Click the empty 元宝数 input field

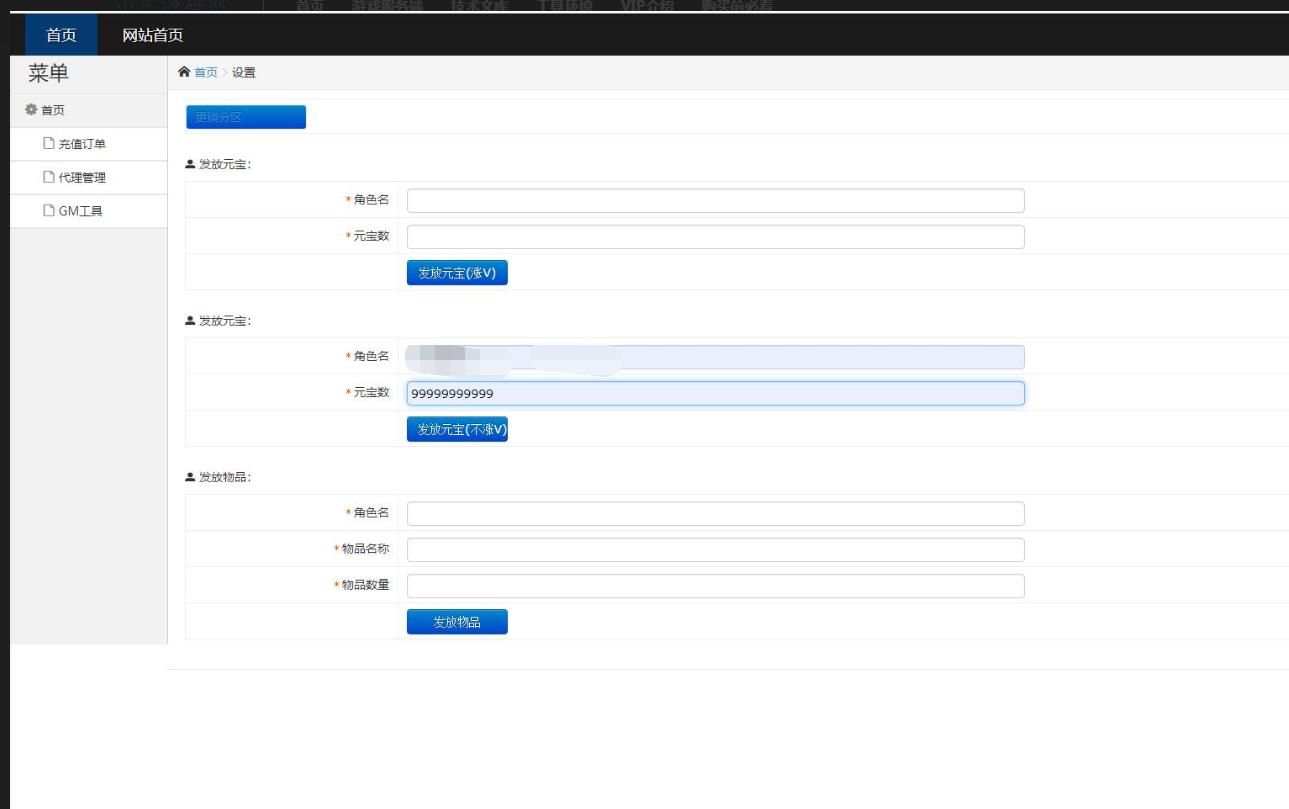(715, 237)
